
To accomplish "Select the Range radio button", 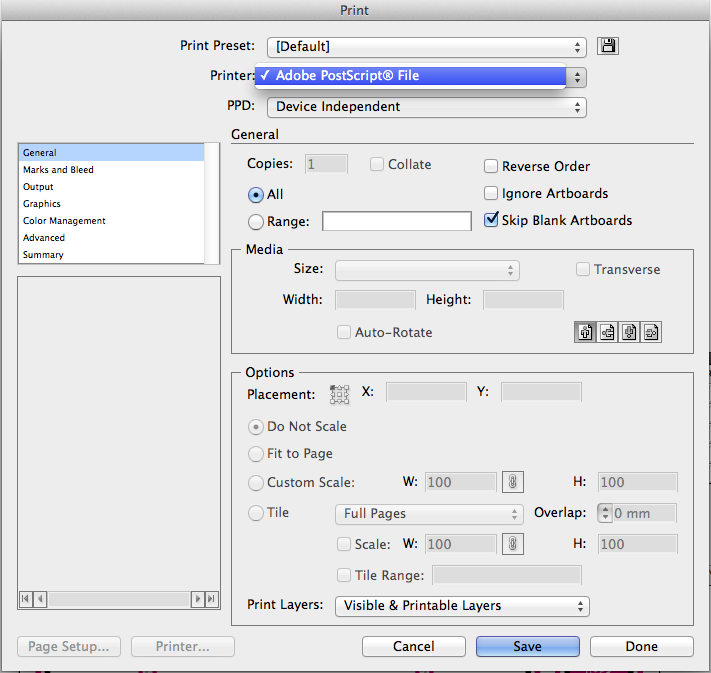I will click(256, 222).
